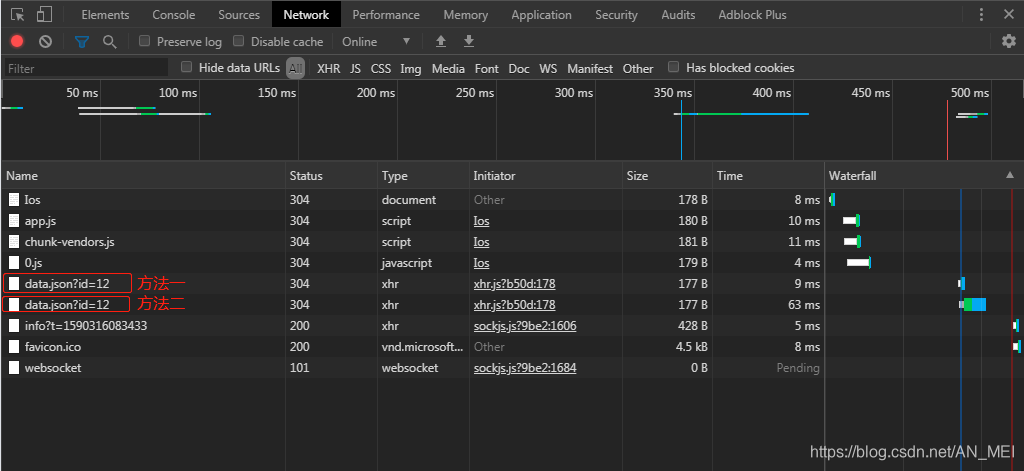Click file icon of Ios document row
Viewport: 1024px width, 471px height.
click(x=14, y=200)
